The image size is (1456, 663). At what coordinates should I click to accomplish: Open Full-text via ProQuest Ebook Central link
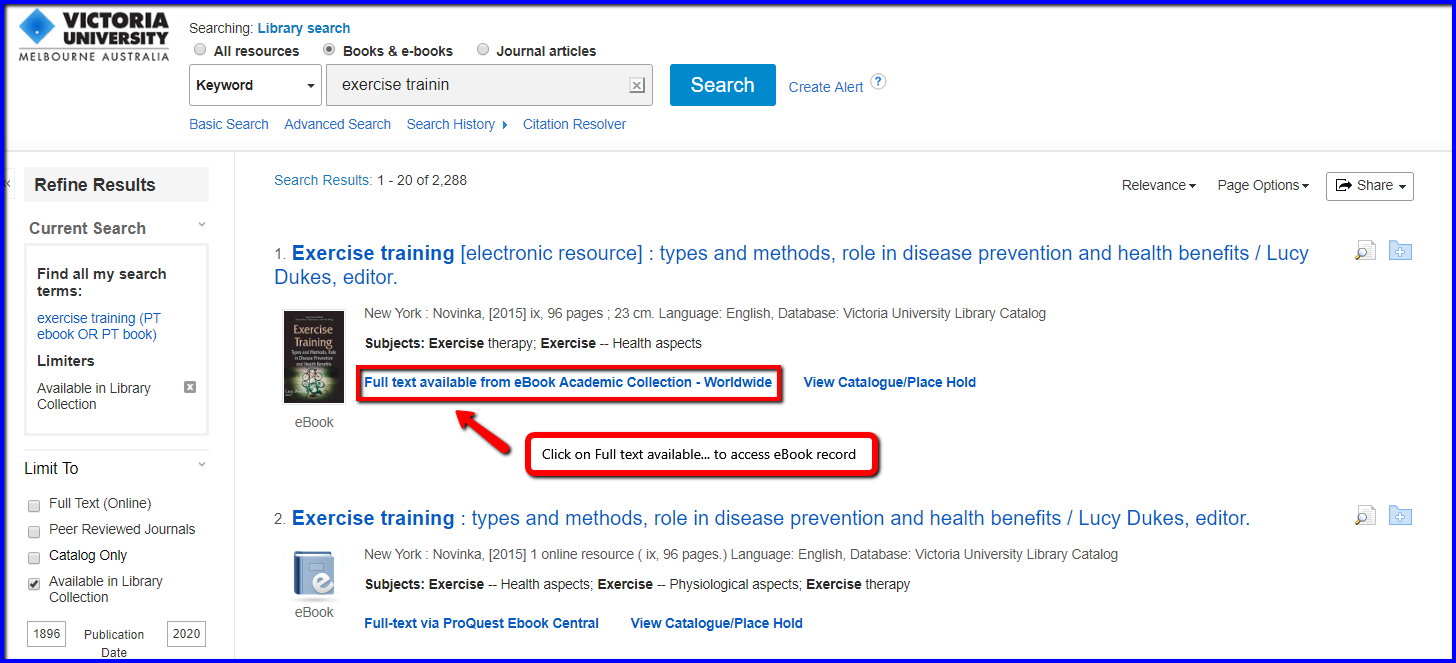coord(481,623)
